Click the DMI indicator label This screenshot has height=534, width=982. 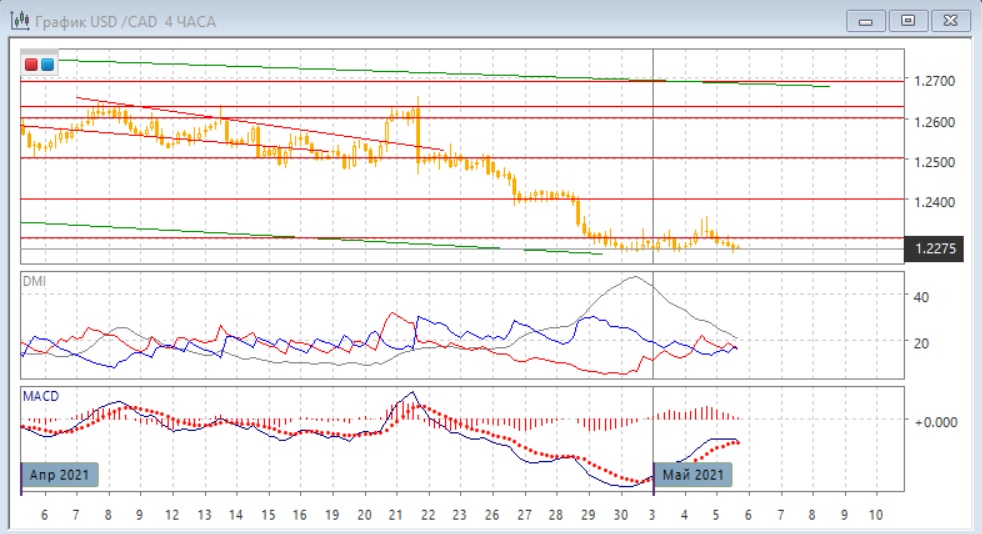[34, 282]
